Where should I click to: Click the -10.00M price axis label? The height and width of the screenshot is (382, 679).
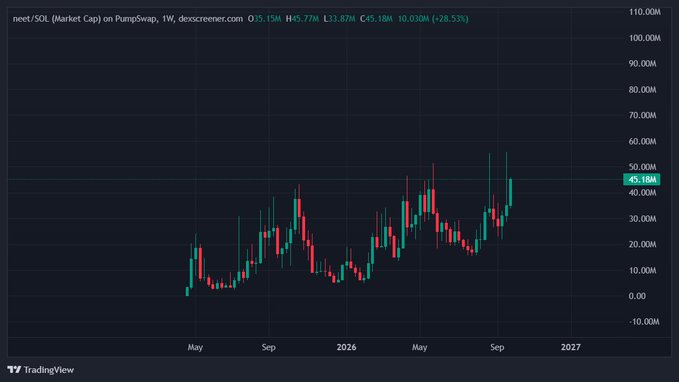[x=644, y=322]
